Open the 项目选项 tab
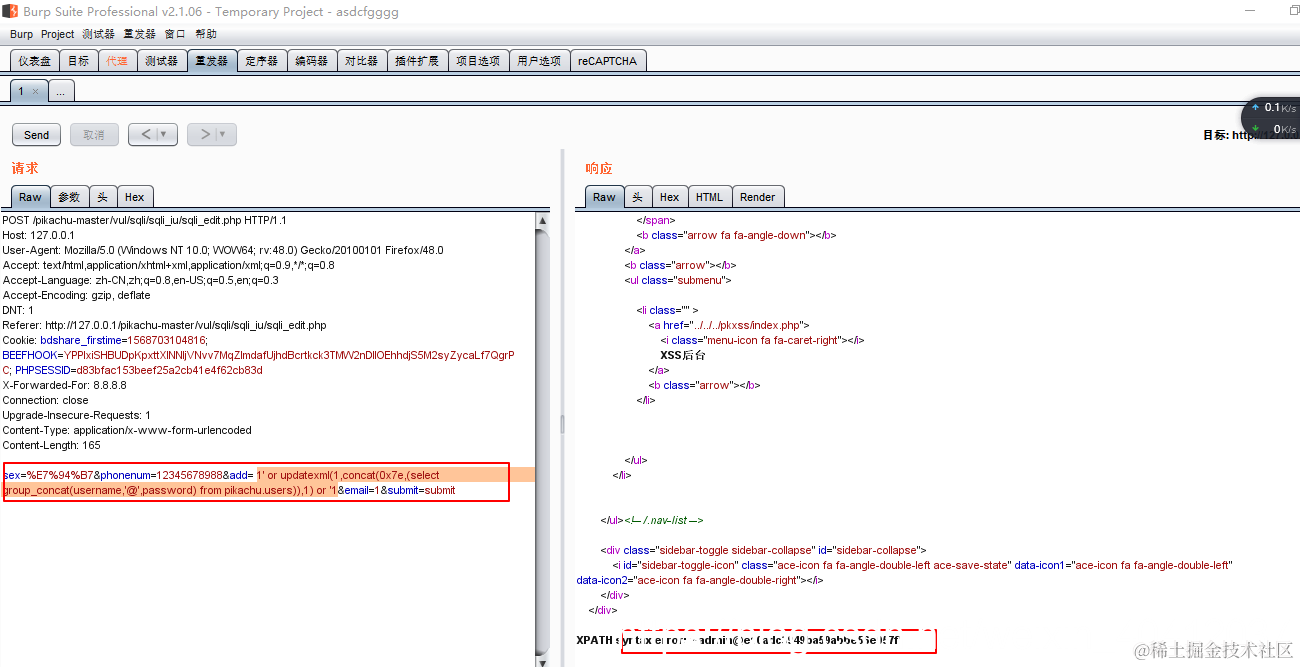The height and width of the screenshot is (667, 1300). pyautogui.click(x=478, y=61)
